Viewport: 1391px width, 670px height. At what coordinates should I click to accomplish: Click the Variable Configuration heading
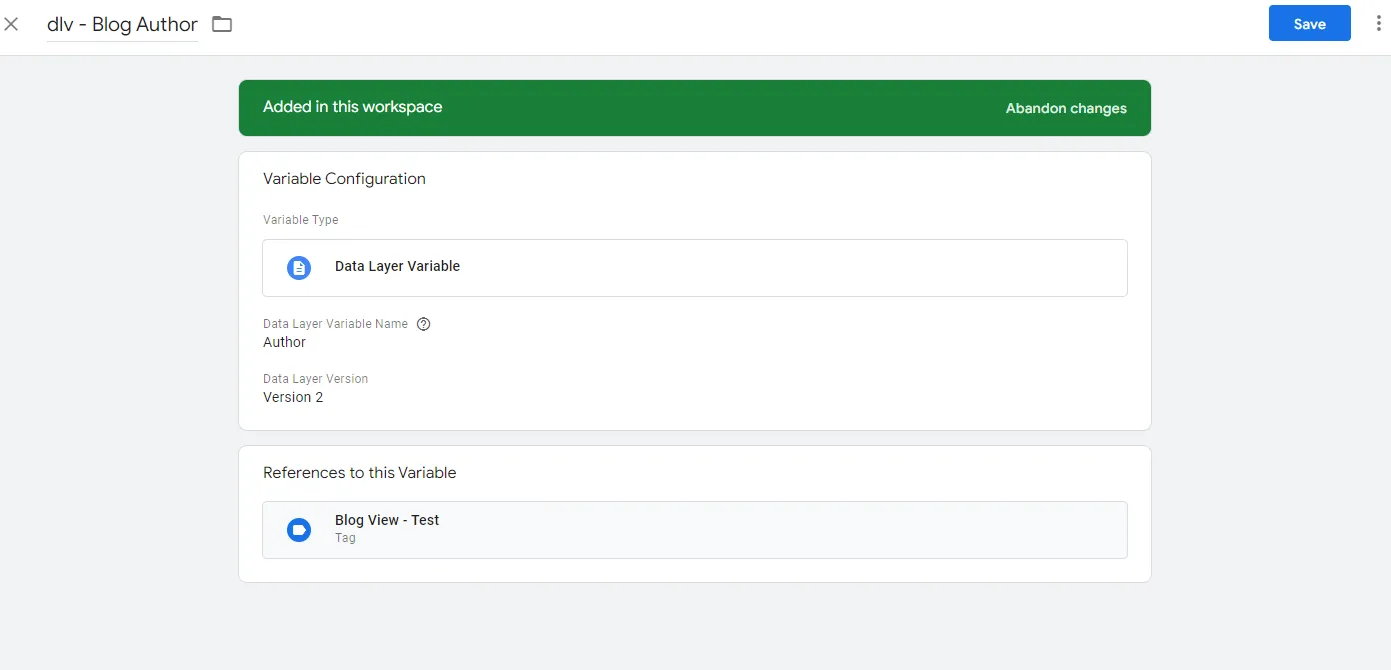pos(344,179)
